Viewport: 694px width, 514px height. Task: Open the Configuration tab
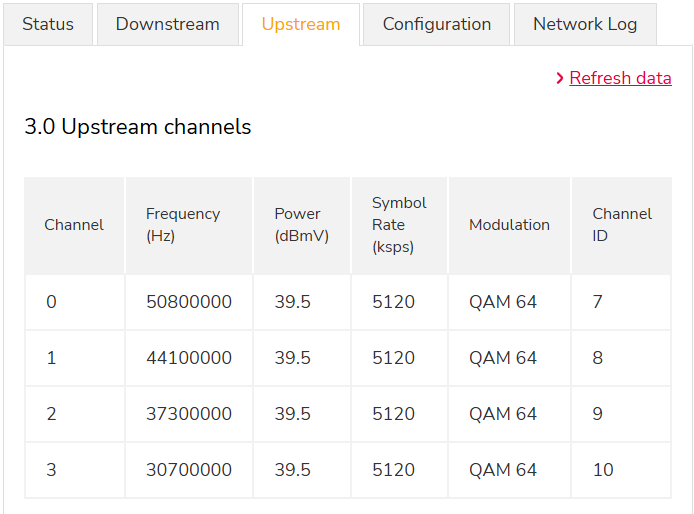[x=436, y=24]
